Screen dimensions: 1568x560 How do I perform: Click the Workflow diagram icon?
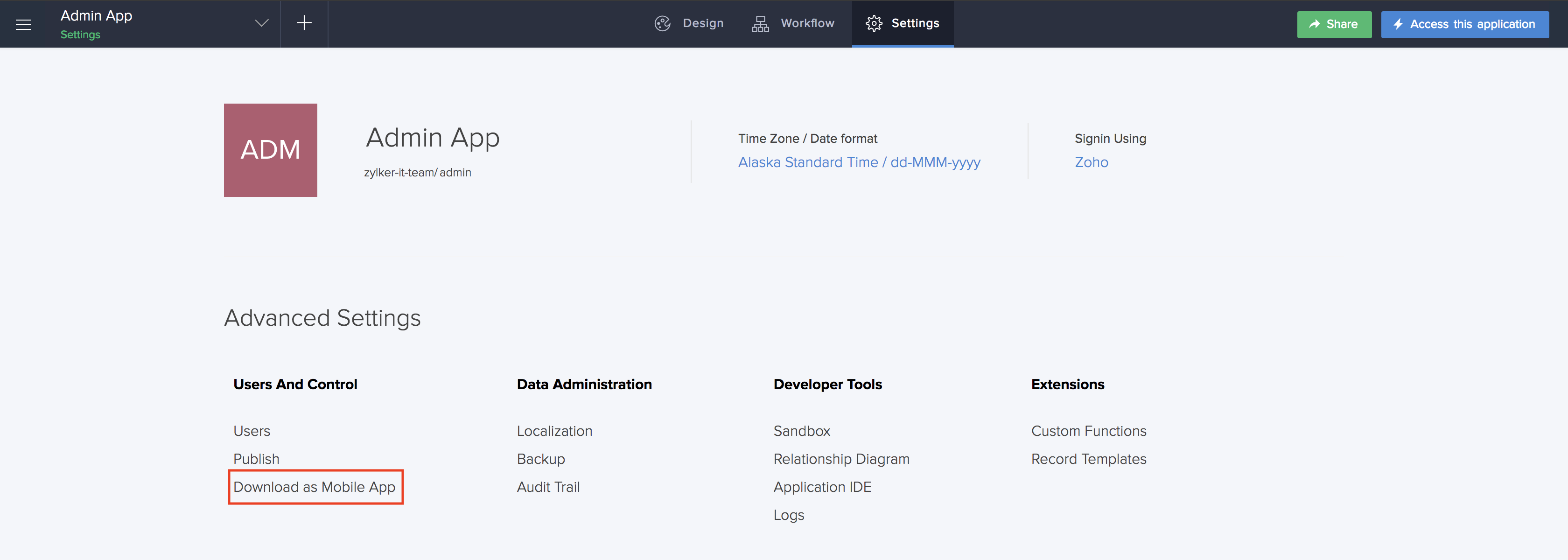pos(760,23)
